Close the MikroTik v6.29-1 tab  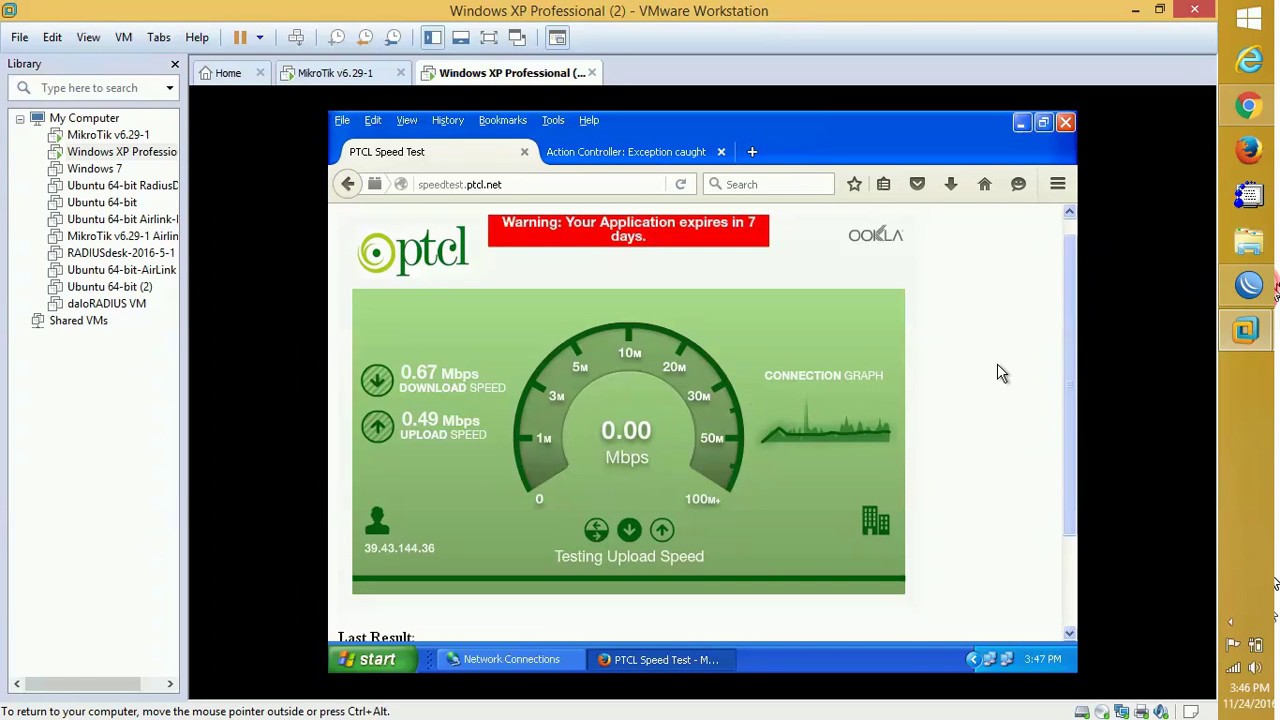point(401,73)
